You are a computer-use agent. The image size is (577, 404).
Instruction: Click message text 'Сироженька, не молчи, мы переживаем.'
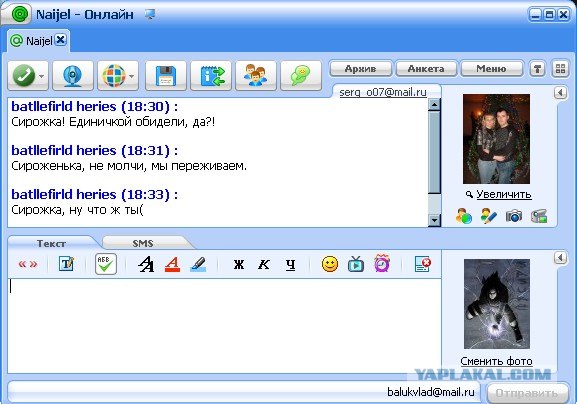click(129, 166)
